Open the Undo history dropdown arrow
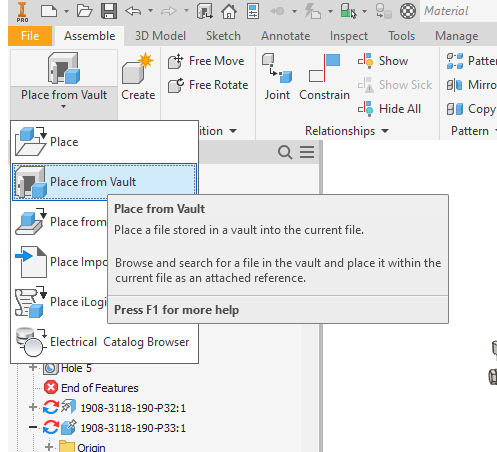Image resolution: width=497 pixels, height=452 pixels. tap(150, 11)
